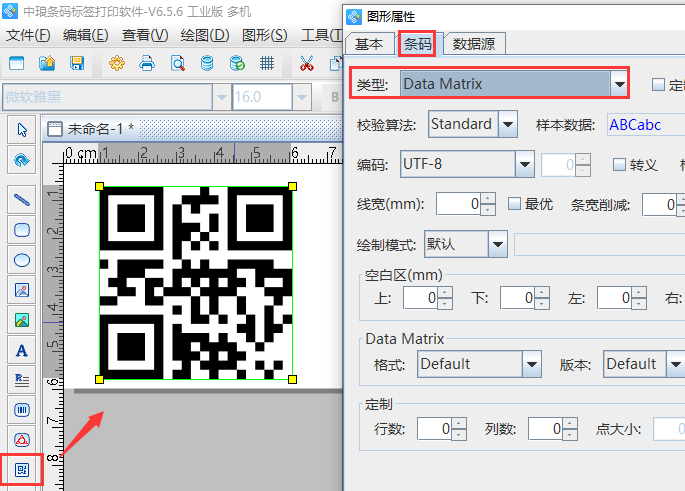Open the 编码 UTF-8 dropdown
The image size is (685, 491).
tap(524, 164)
